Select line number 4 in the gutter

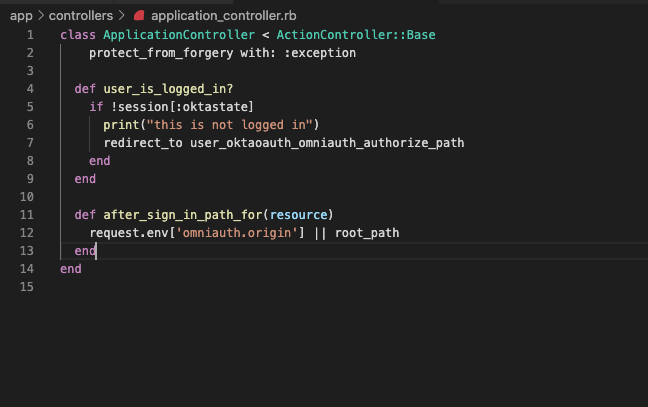pos(30,89)
